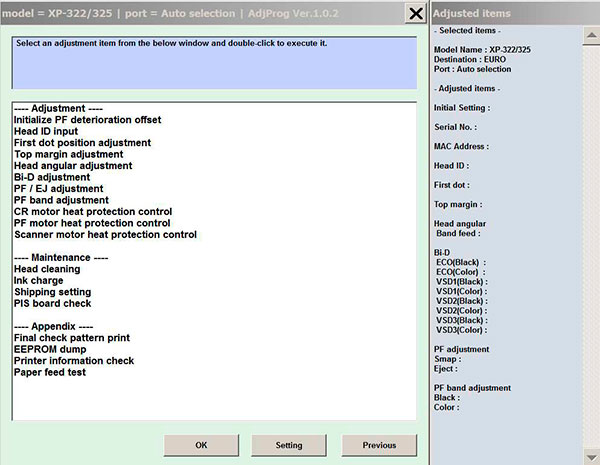Select 'Final check pattern print' item
Image resolution: width=600 pixels, height=465 pixels.
coord(72,338)
